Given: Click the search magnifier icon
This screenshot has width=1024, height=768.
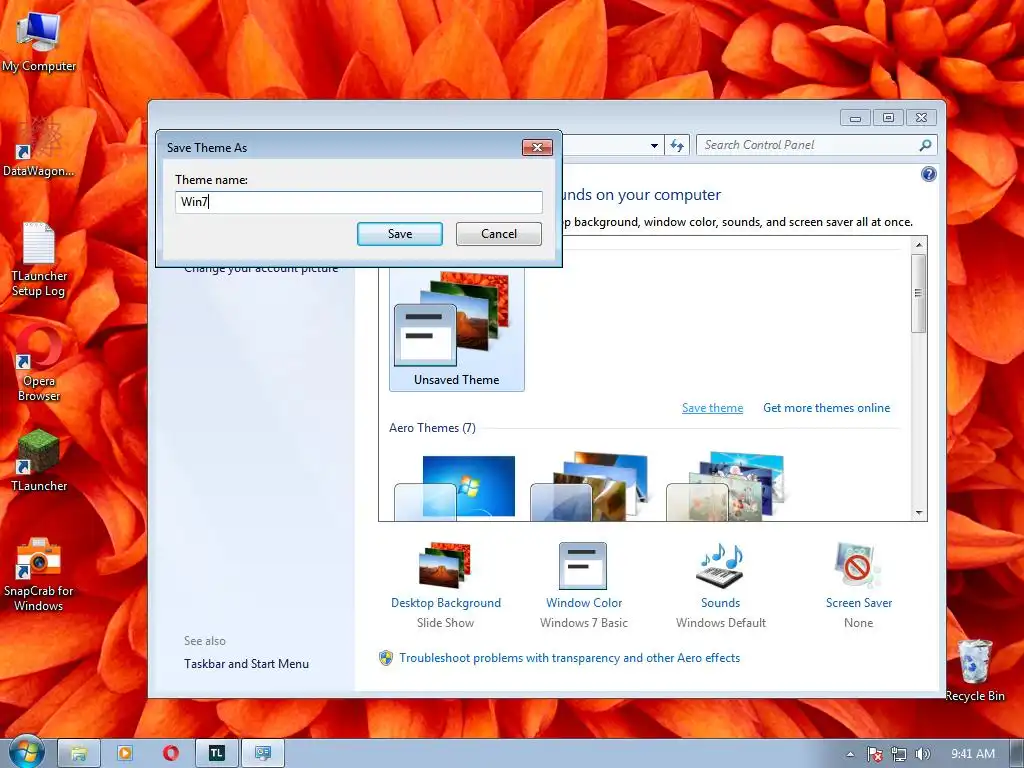Looking at the screenshot, I should coord(925,145).
